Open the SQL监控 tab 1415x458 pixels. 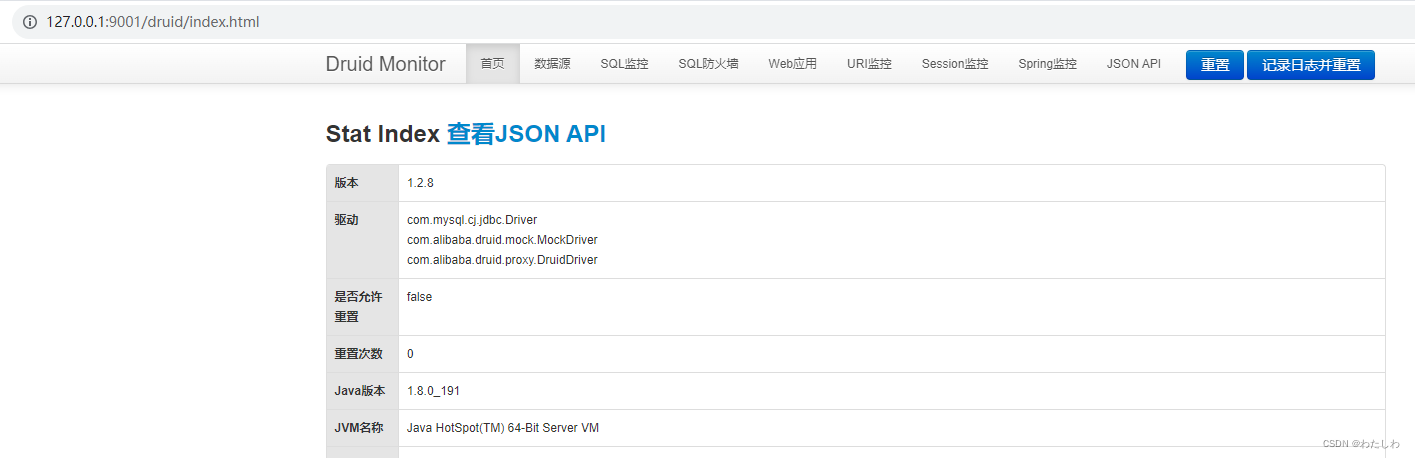click(x=624, y=64)
